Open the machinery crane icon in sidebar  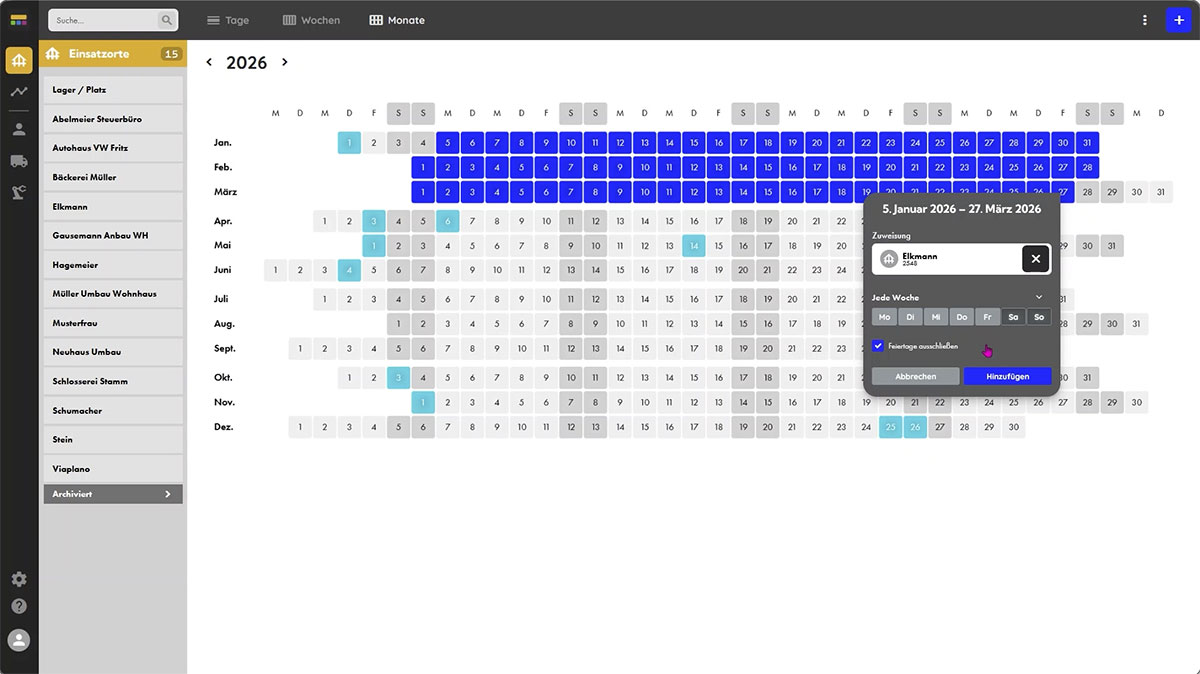[19, 192]
